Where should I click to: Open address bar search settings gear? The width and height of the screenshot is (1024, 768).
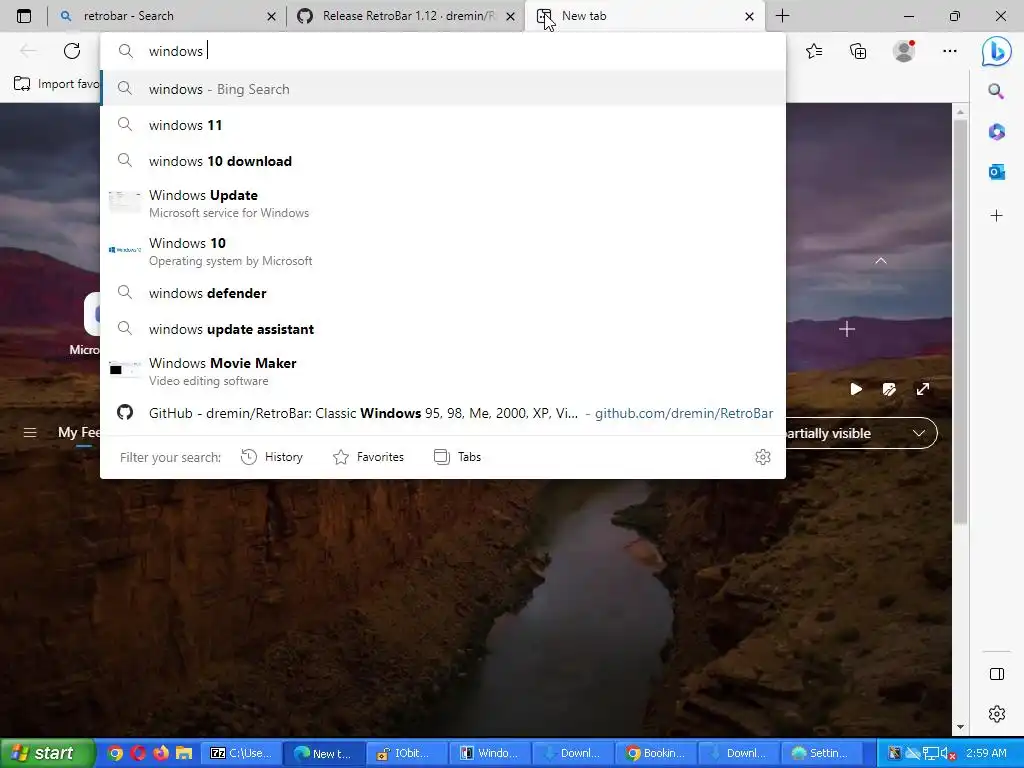click(763, 457)
